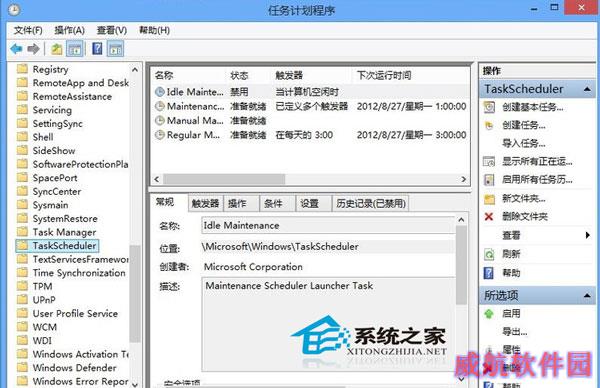Click the tree scrollbar up arrow
Image resolution: width=600 pixels, height=388 pixels.
coord(135,70)
